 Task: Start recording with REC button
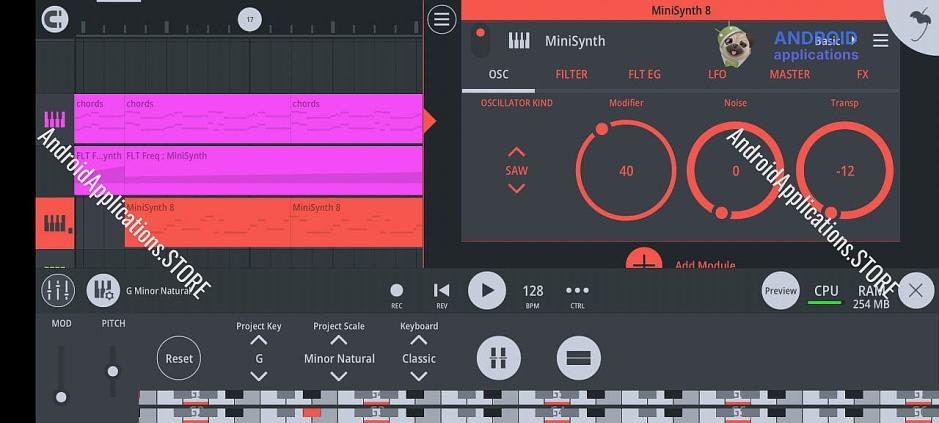pyautogui.click(x=396, y=295)
